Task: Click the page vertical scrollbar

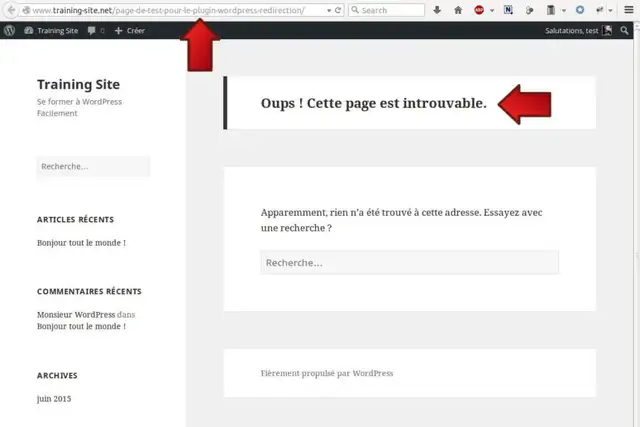Action: pyautogui.click(x=636, y=225)
